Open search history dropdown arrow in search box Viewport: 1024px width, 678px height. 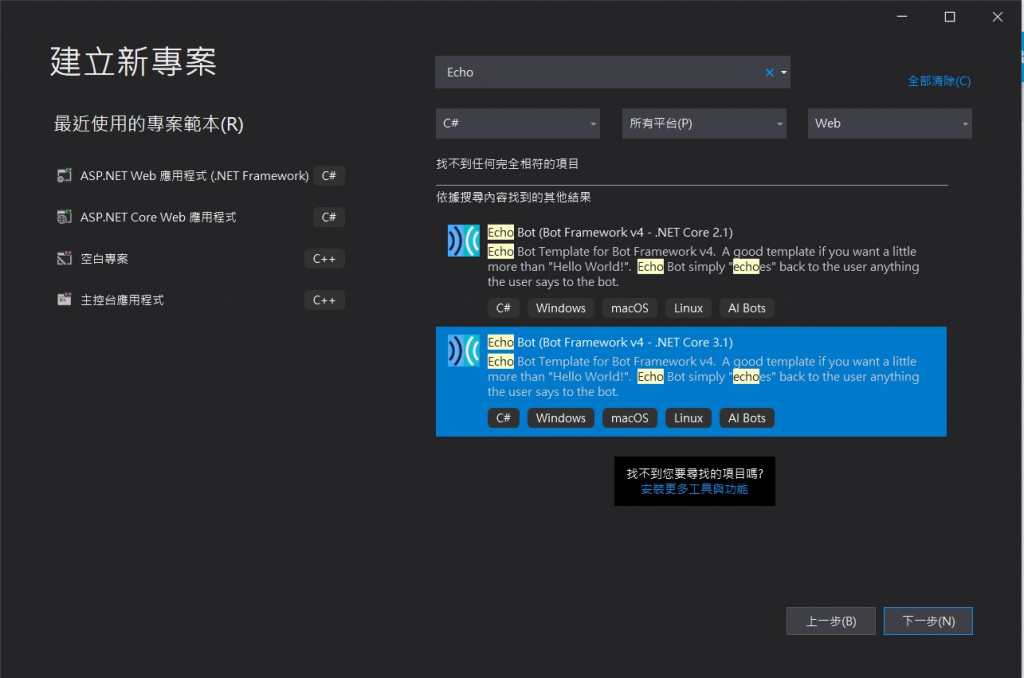pyautogui.click(x=784, y=73)
